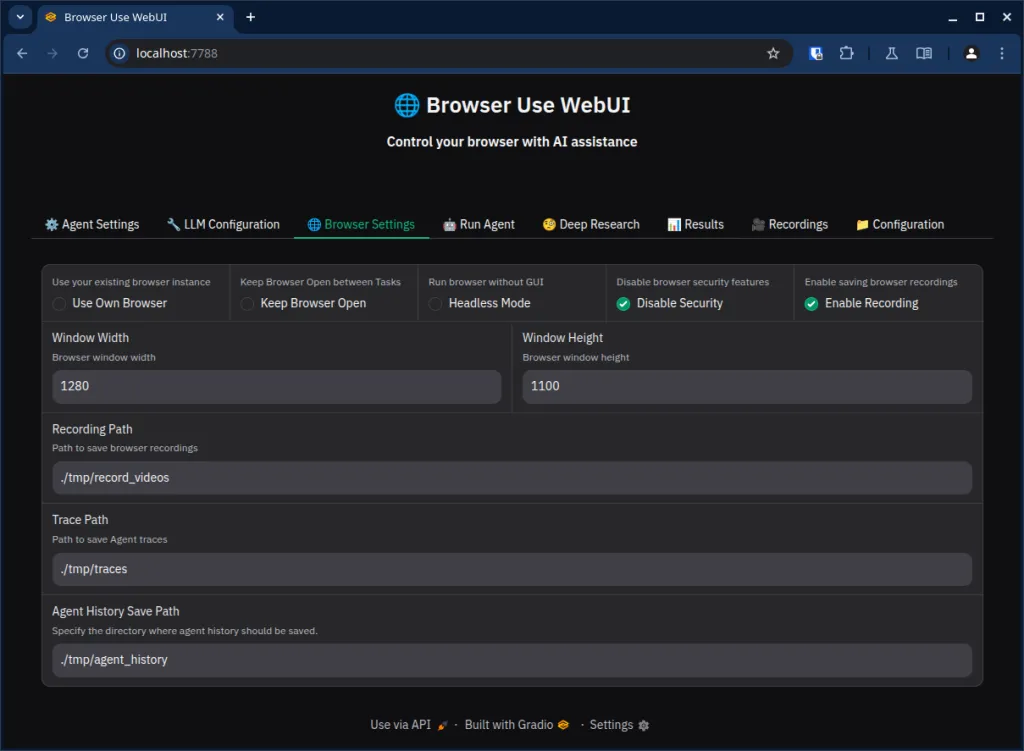Enable the Use Own Browser option

click(x=60, y=304)
